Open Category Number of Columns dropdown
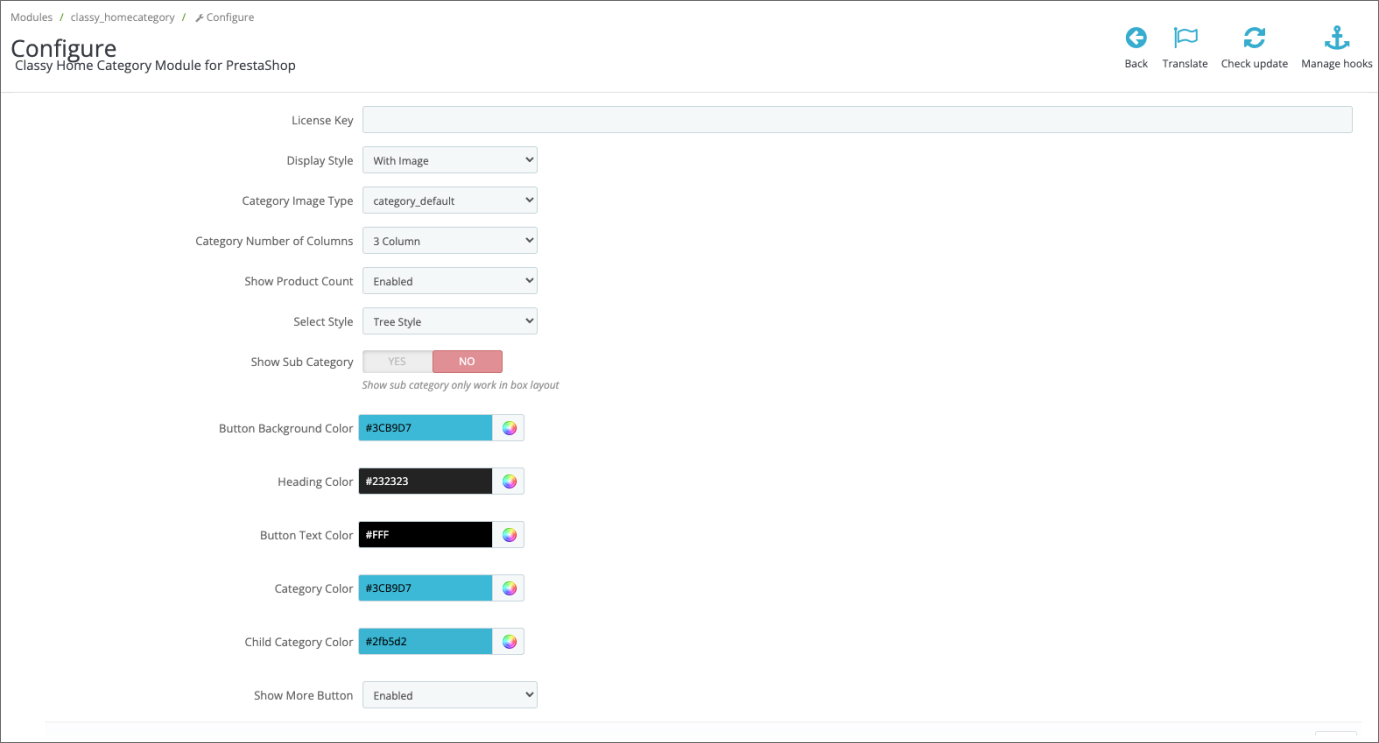This screenshot has height=743, width=1379. coord(450,241)
